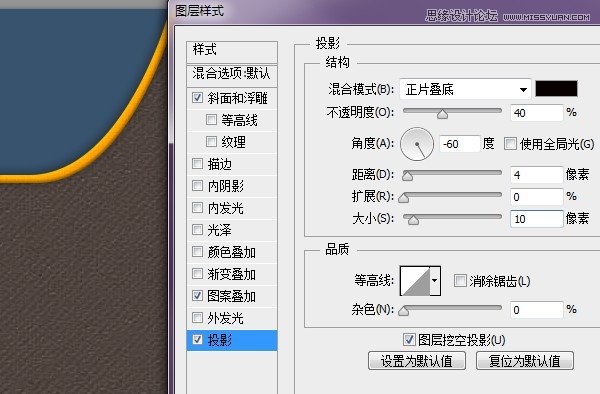Open the 颜色叠加 settings
The image size is (600, 394).
click(x=232, y=252)
